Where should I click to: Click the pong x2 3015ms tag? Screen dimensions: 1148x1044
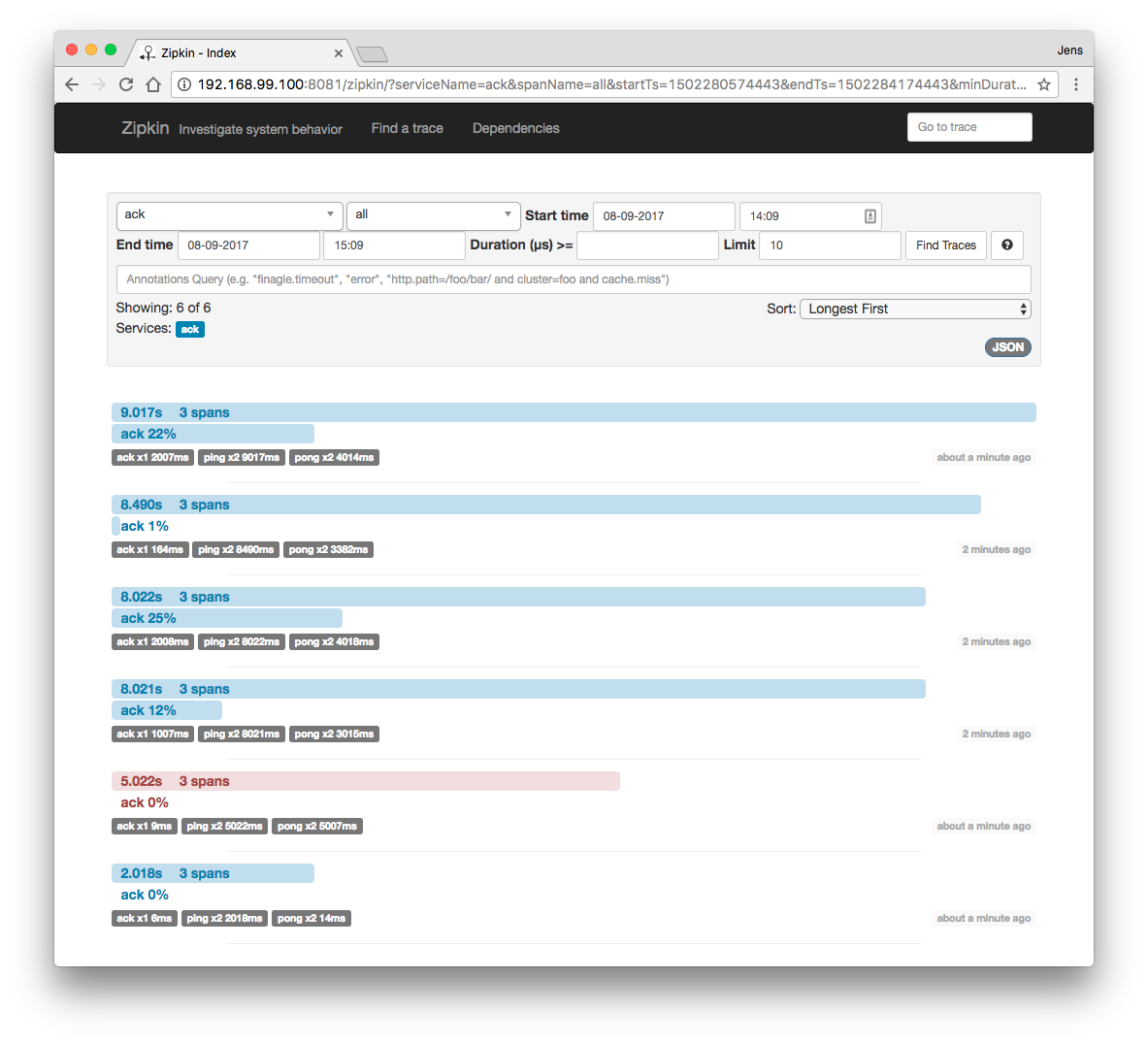334,734
